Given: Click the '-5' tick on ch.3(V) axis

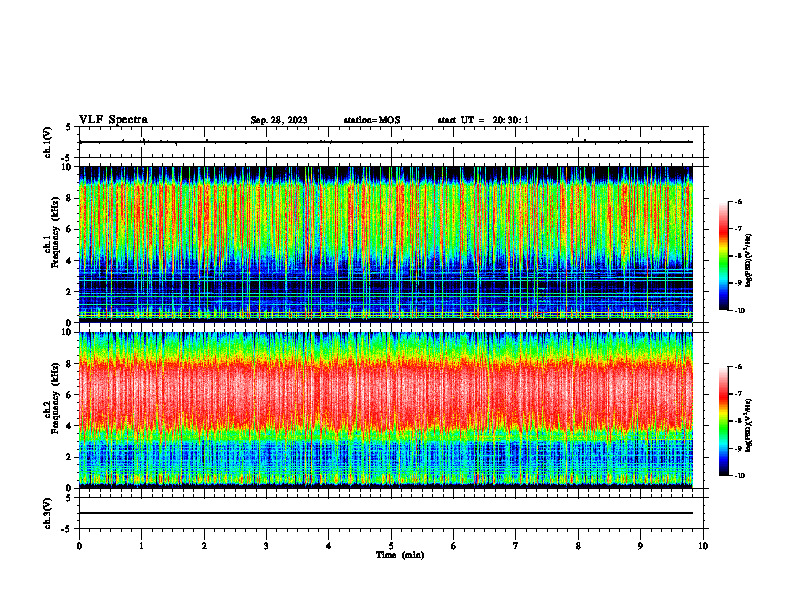Looking at the screenshot, I should 67,529.
